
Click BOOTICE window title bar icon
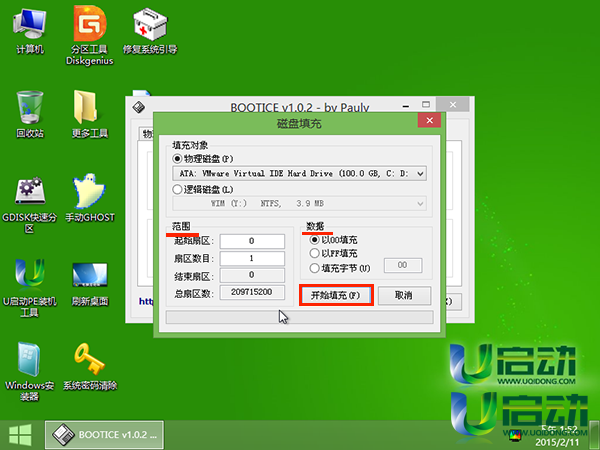[x=139, y=107]
